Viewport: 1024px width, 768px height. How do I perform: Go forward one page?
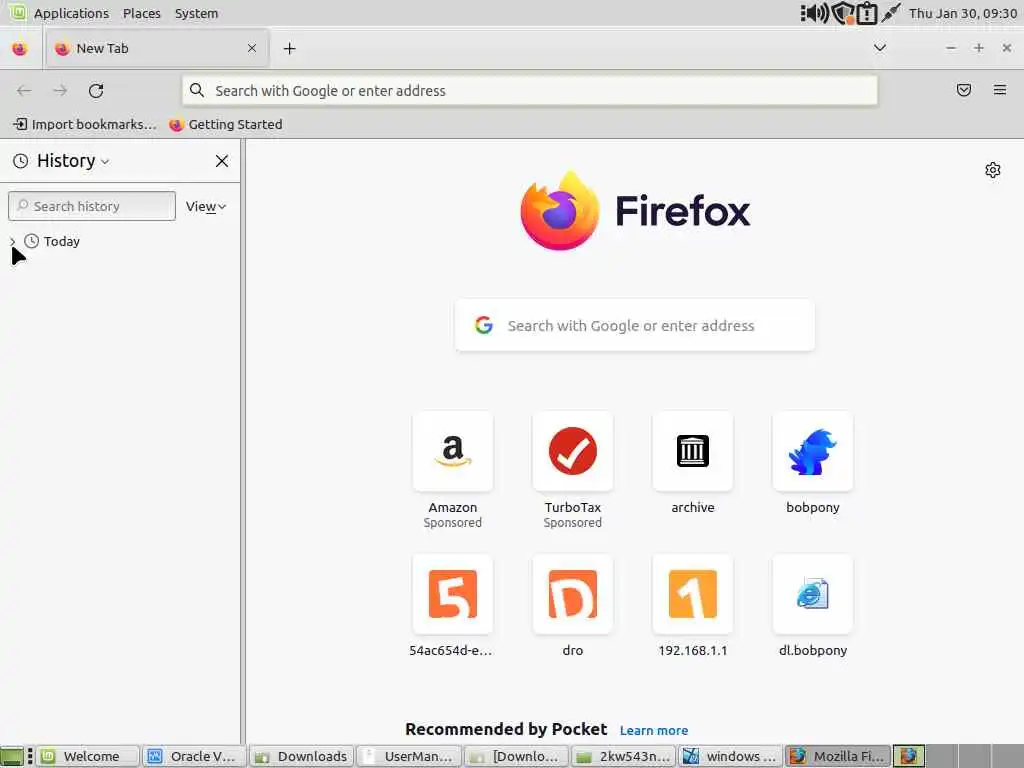(60, 91)
